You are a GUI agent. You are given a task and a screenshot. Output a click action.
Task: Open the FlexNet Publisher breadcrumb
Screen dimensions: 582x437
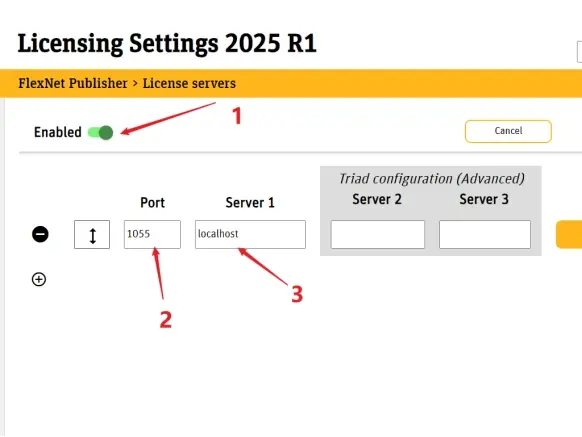click(73, 83)
